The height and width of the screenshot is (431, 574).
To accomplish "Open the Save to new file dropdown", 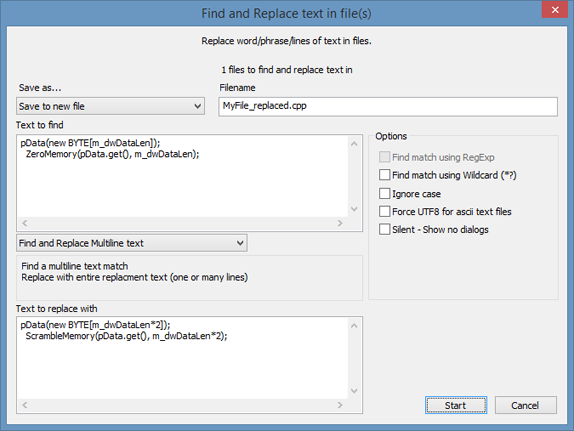I will click(110, 106).
